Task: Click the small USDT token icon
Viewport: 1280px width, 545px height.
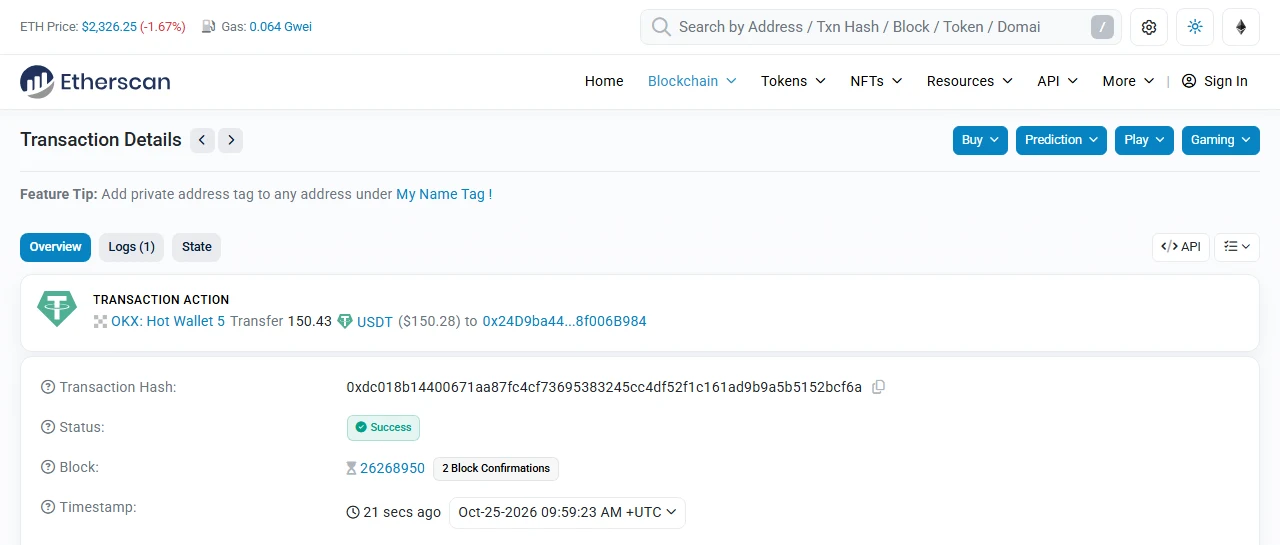Action: pos(345,322)
